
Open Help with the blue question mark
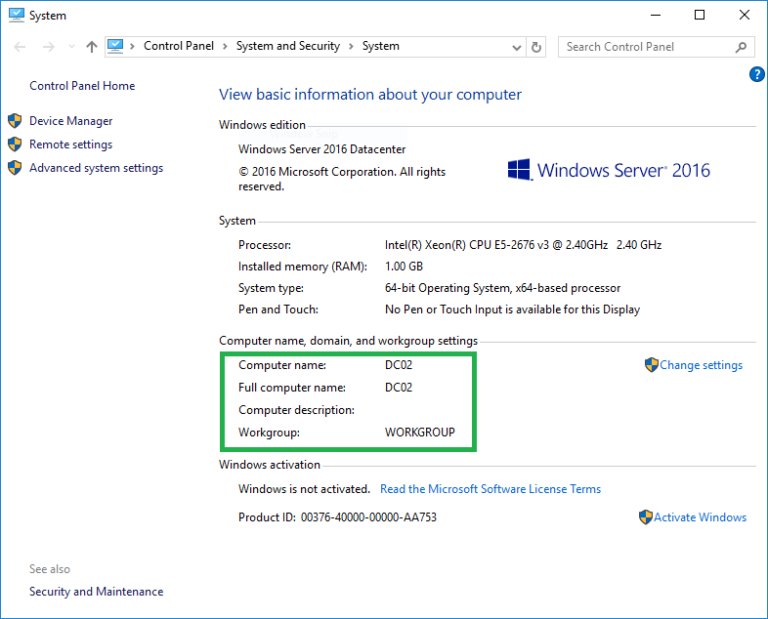(757, 75)
